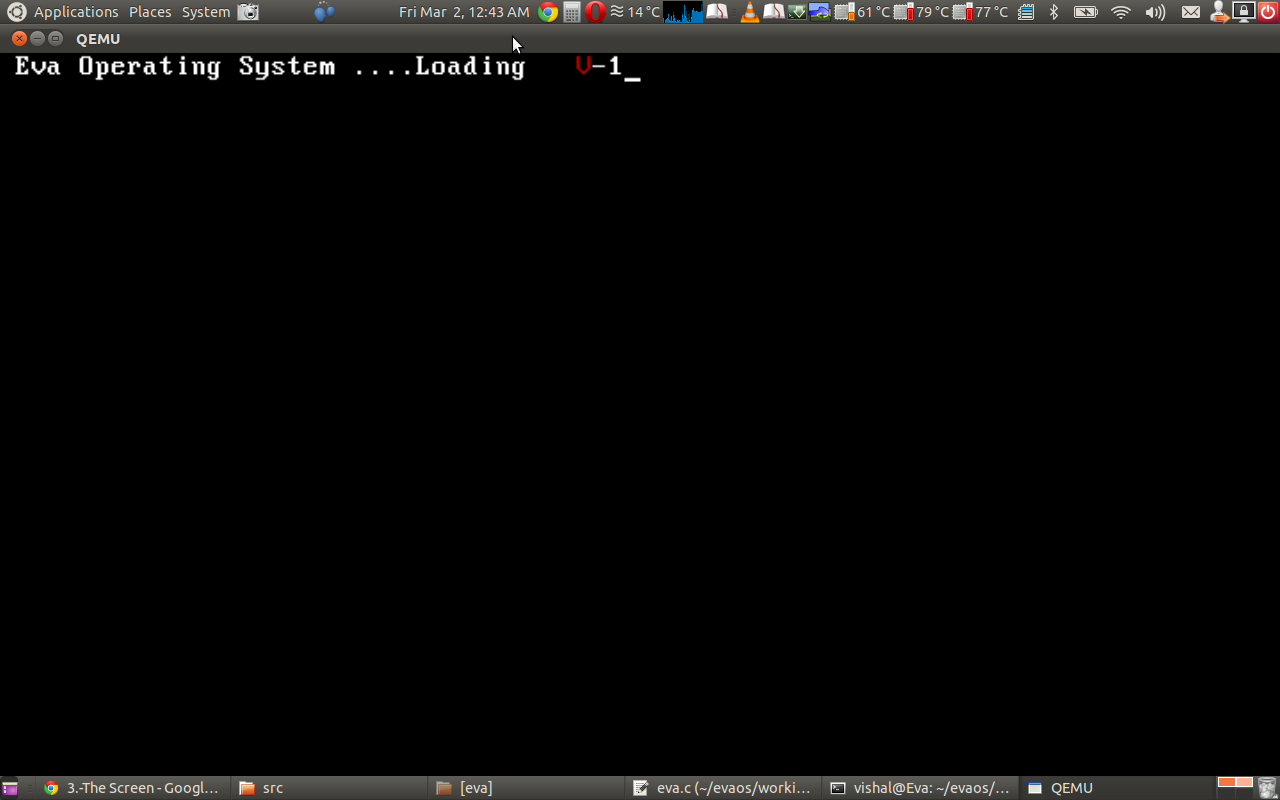The height and width of the screenshot is (800, 1280).
Task: Open the system monitor graph applet
Action: tap(682, 12)
